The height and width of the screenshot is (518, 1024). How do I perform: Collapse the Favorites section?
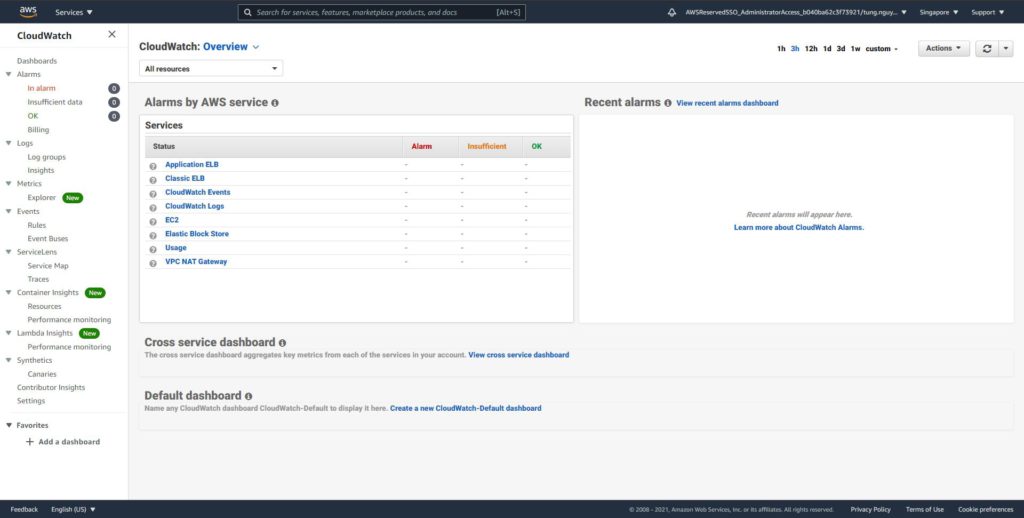tap(9, 426)
